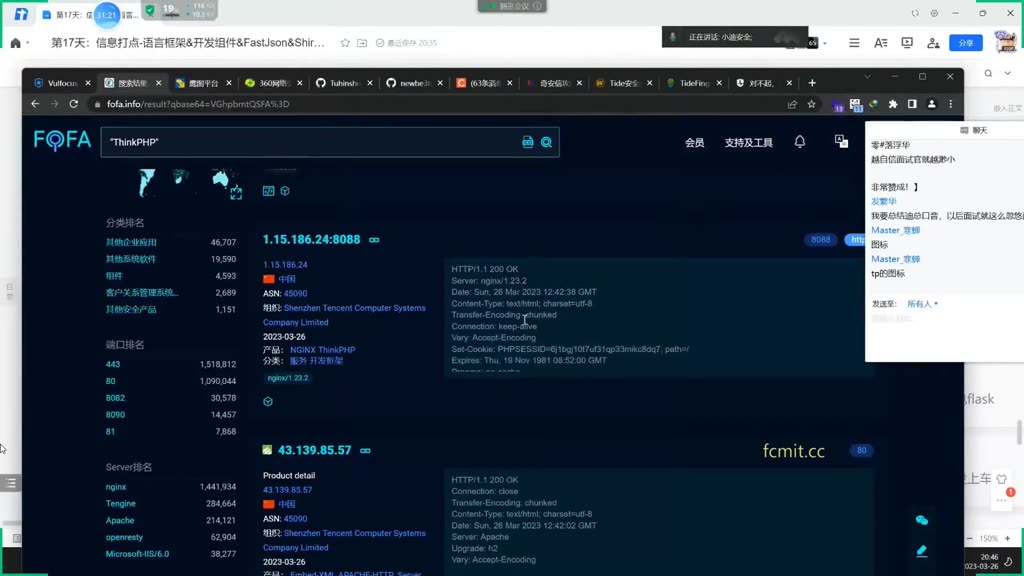
Task: Click the add collaborator icon in document toolbar
Action: (933, 42)
